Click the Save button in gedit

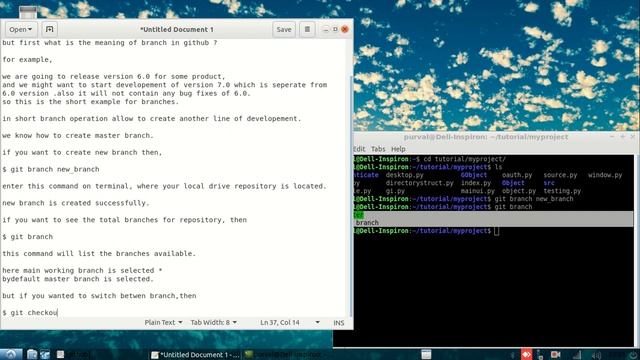click(284, 29)
